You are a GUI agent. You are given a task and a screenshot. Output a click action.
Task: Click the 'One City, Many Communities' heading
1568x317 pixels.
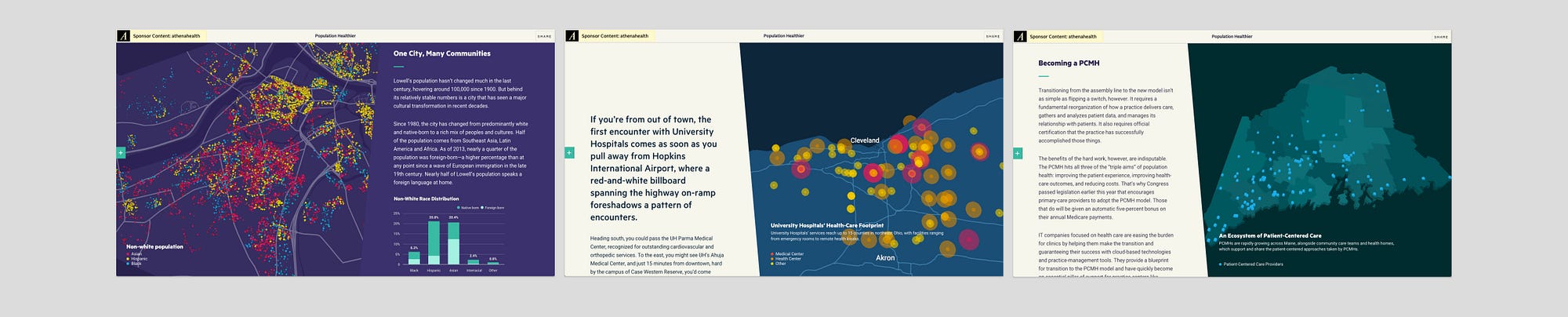click(442, 53)
